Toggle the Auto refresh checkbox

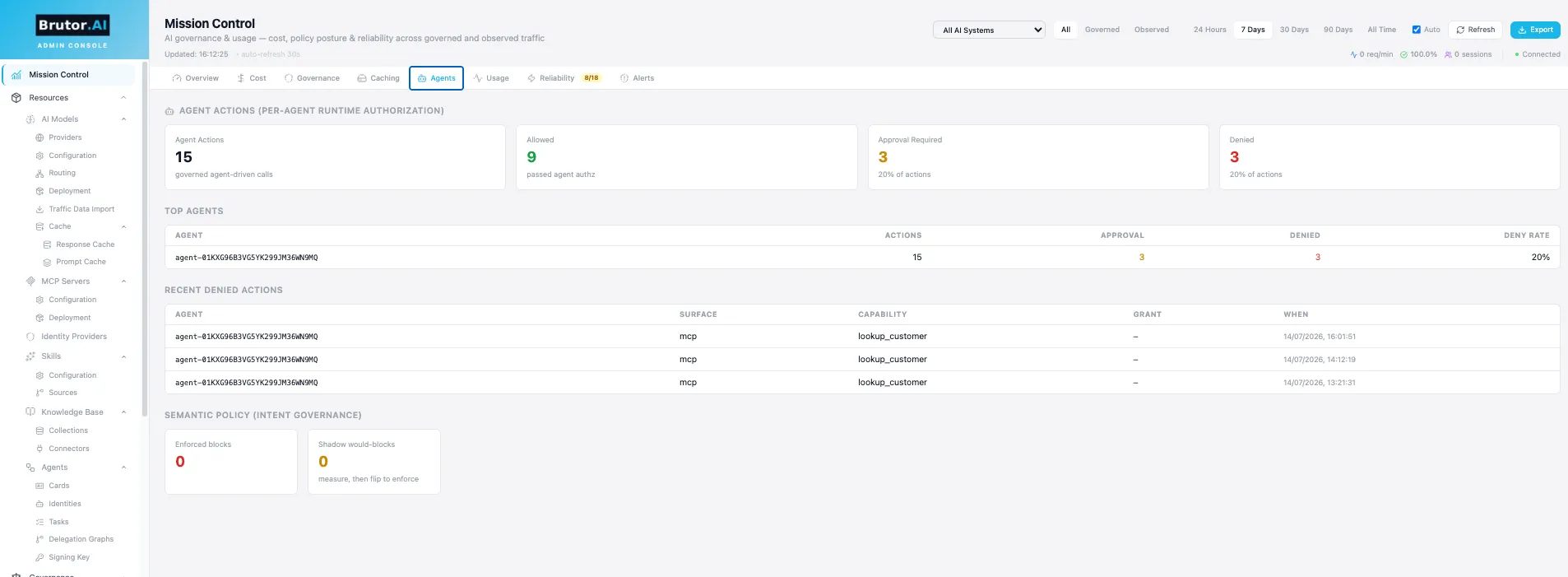click(1417, 30)
